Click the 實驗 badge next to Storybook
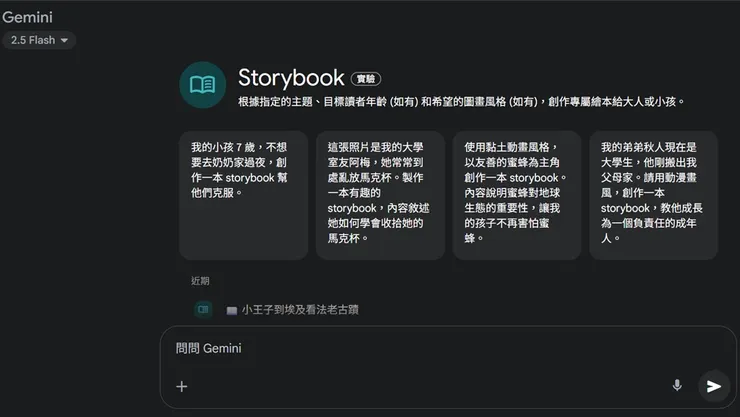The width and height of the screenshot is (740, 417). [x=366, y=79]
